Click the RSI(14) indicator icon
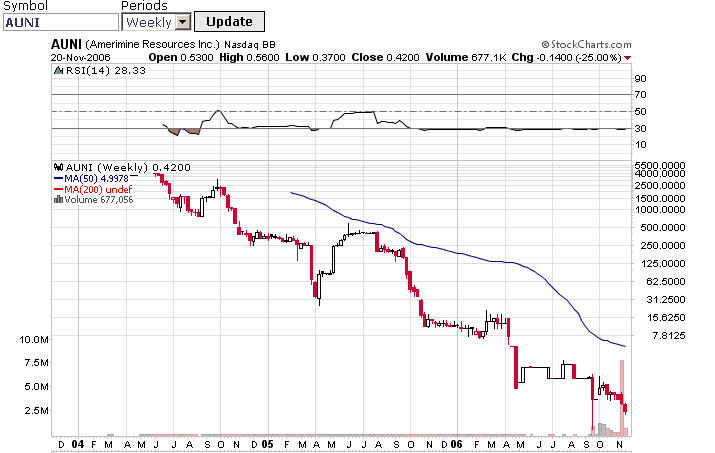This screenshot has height=453, width=715. 58,70
